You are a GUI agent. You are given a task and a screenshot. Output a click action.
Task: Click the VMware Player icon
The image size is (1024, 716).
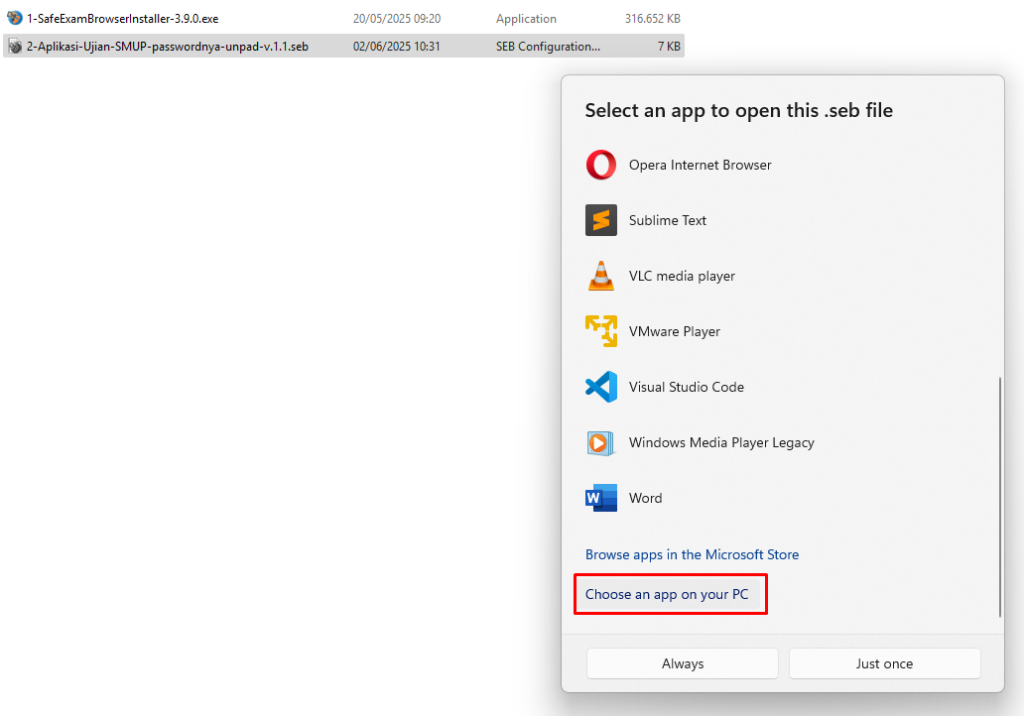pos(601,331)
